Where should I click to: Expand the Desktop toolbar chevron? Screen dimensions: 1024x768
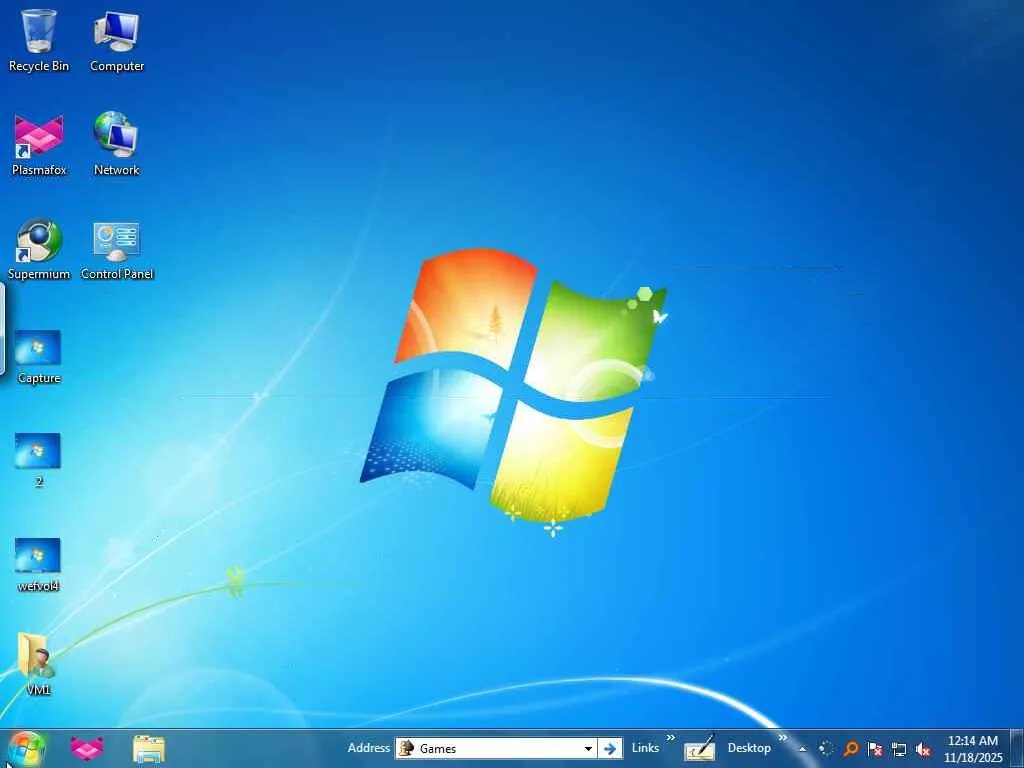pos(782,738)
